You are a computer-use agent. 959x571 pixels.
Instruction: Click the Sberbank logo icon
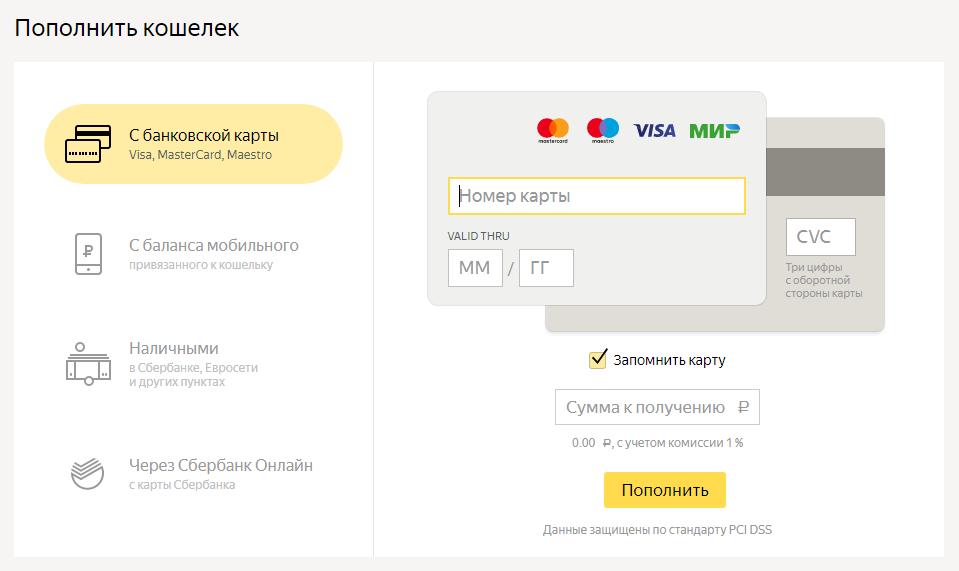click(x=87, y=474)
